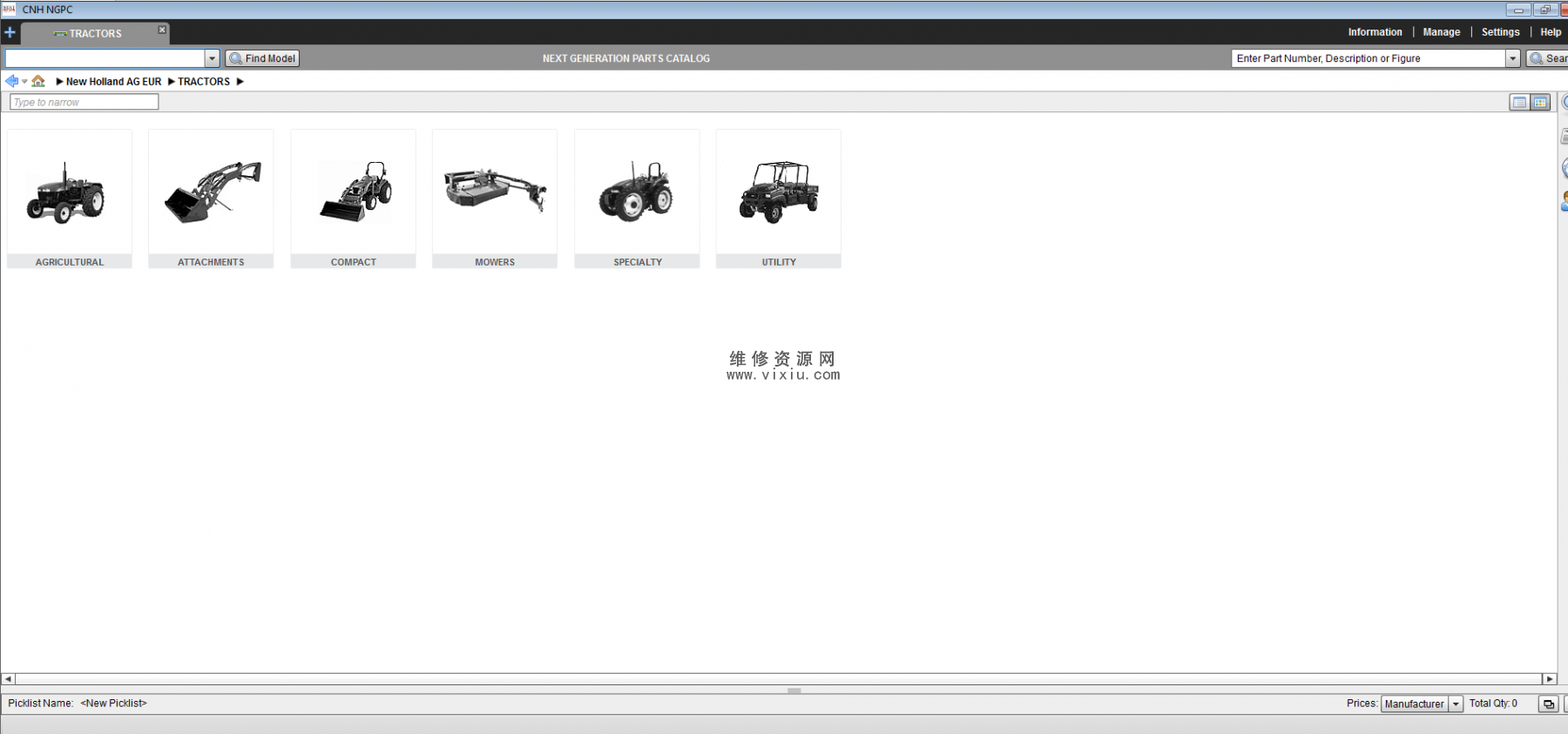
Task: Click the blue back arrow icon
Action: (x=11, y=81)
